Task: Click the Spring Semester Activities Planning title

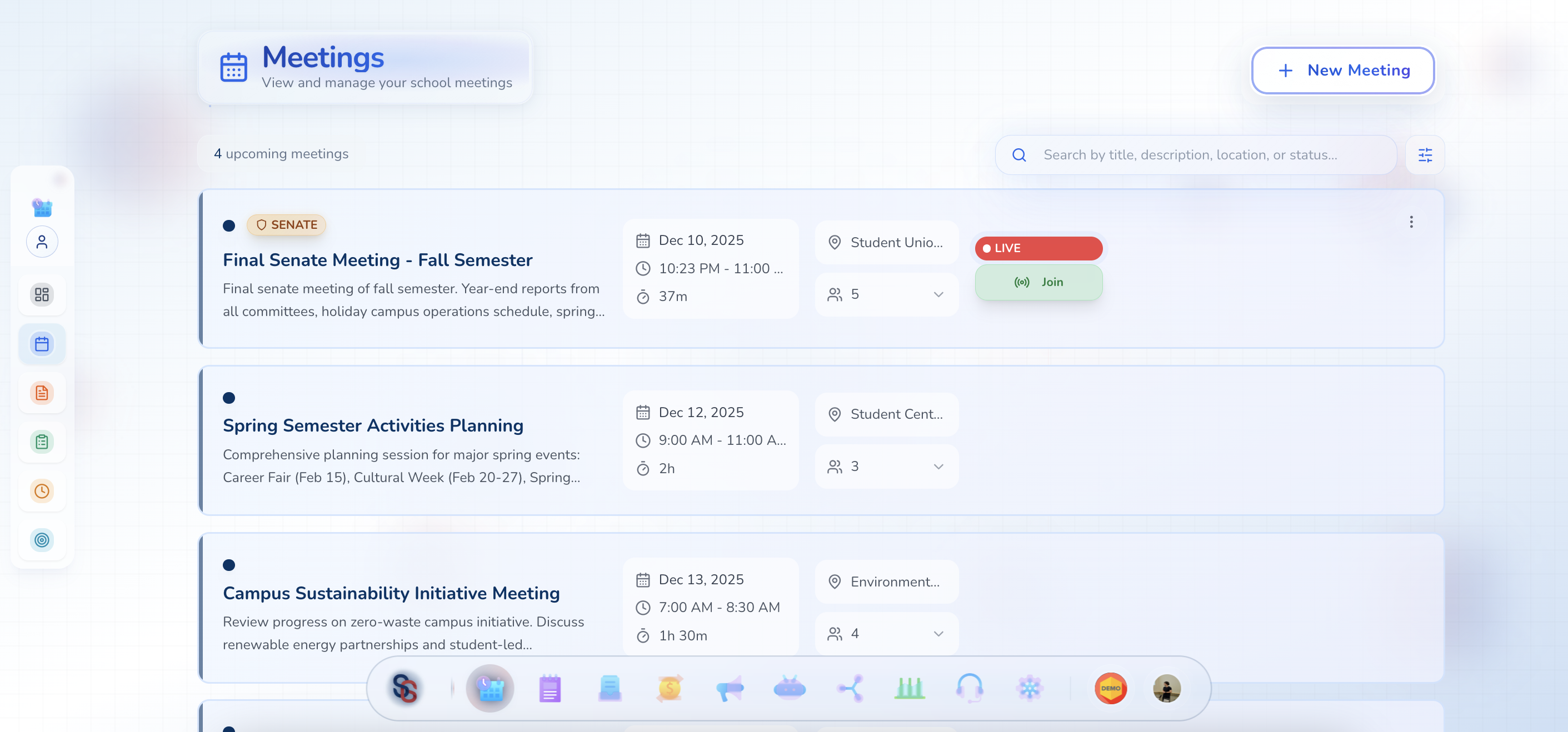Action: point(372,425)
